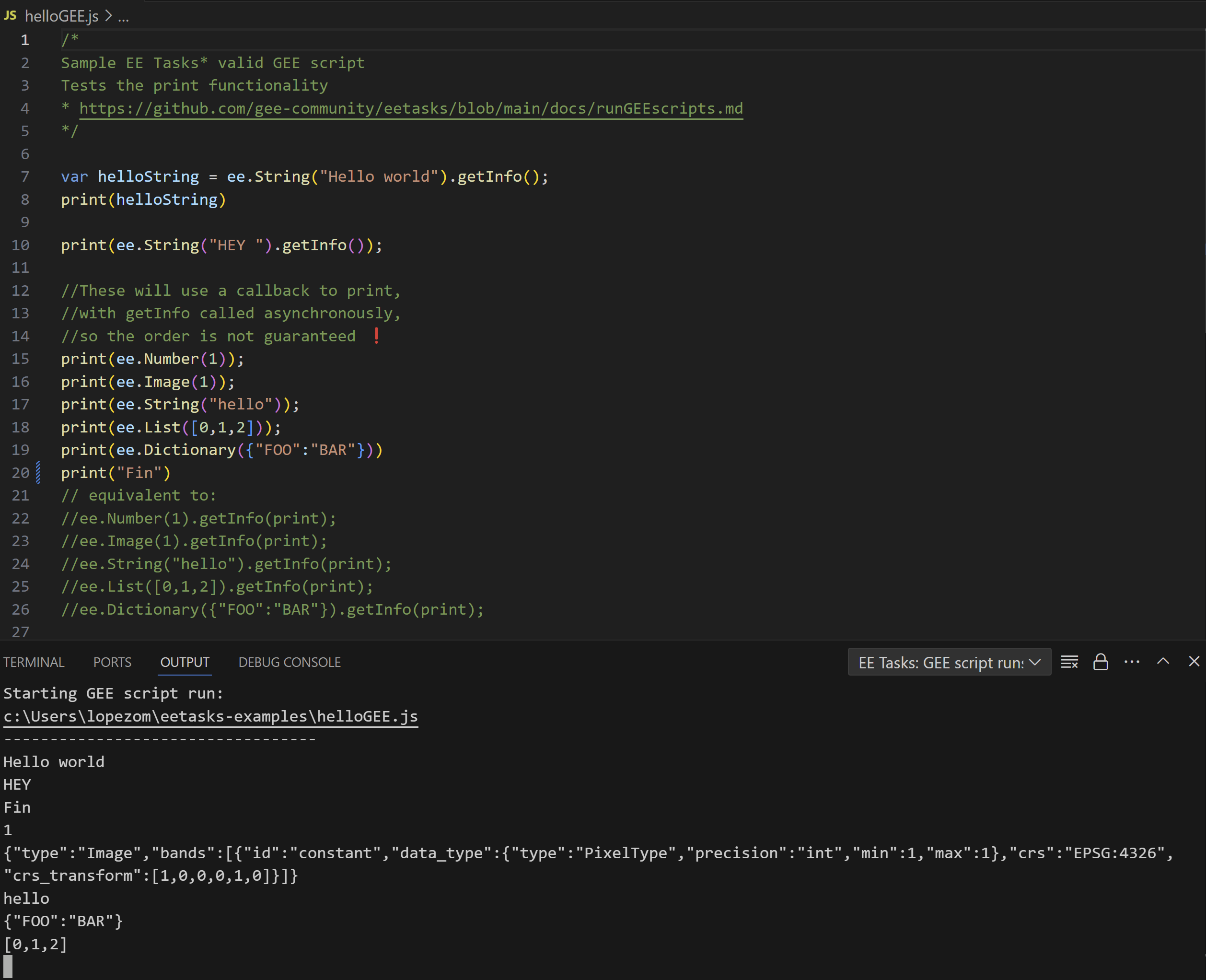Screen dimensions: 1206x980
Task: Click line number 7 in the gutter
Action: coord(25,177)
